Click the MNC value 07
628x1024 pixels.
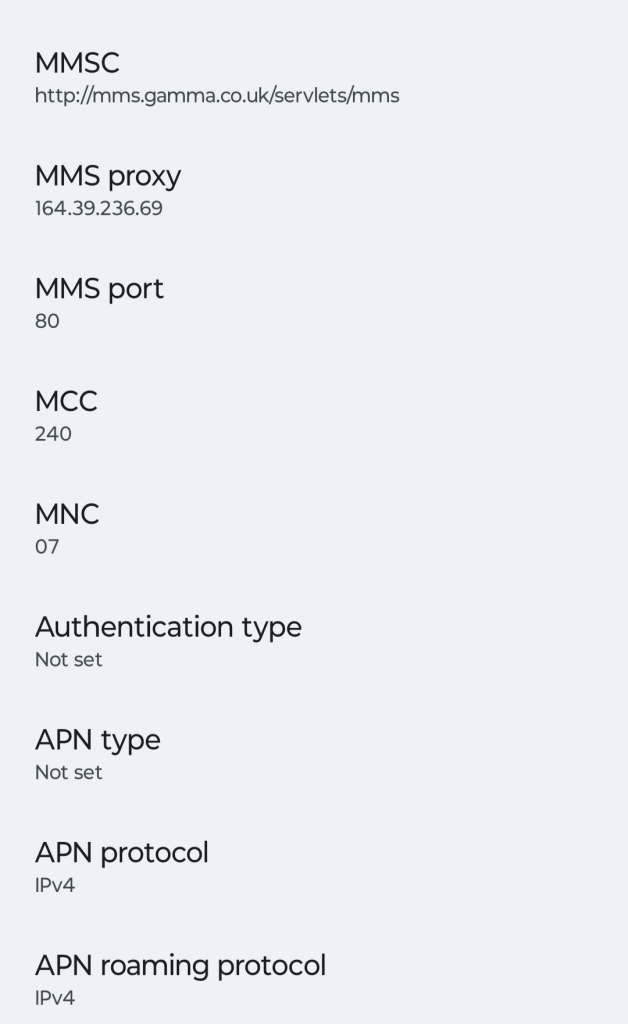[x=47, y=547]
